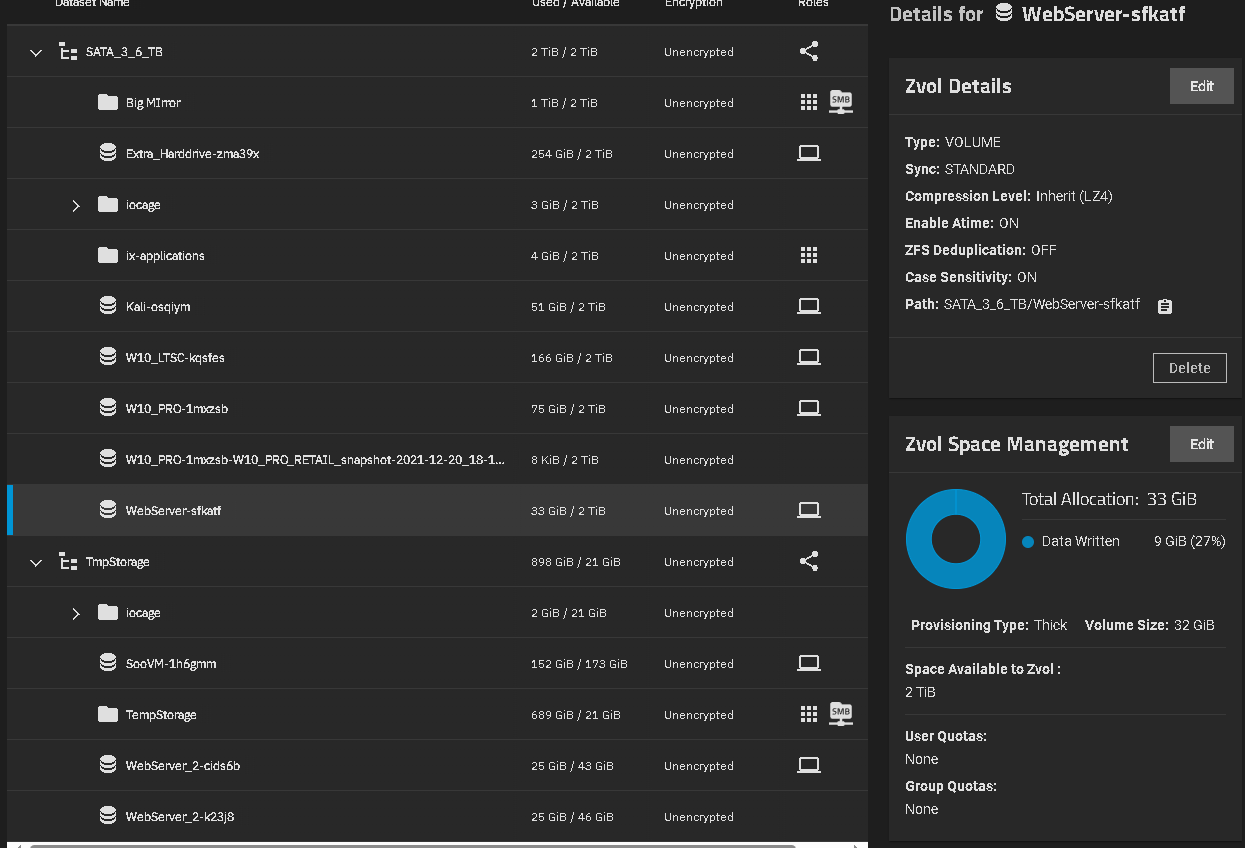1245x848 pixels.
Task: Click the zvol icon in details header
Action: click(1004, 14)
